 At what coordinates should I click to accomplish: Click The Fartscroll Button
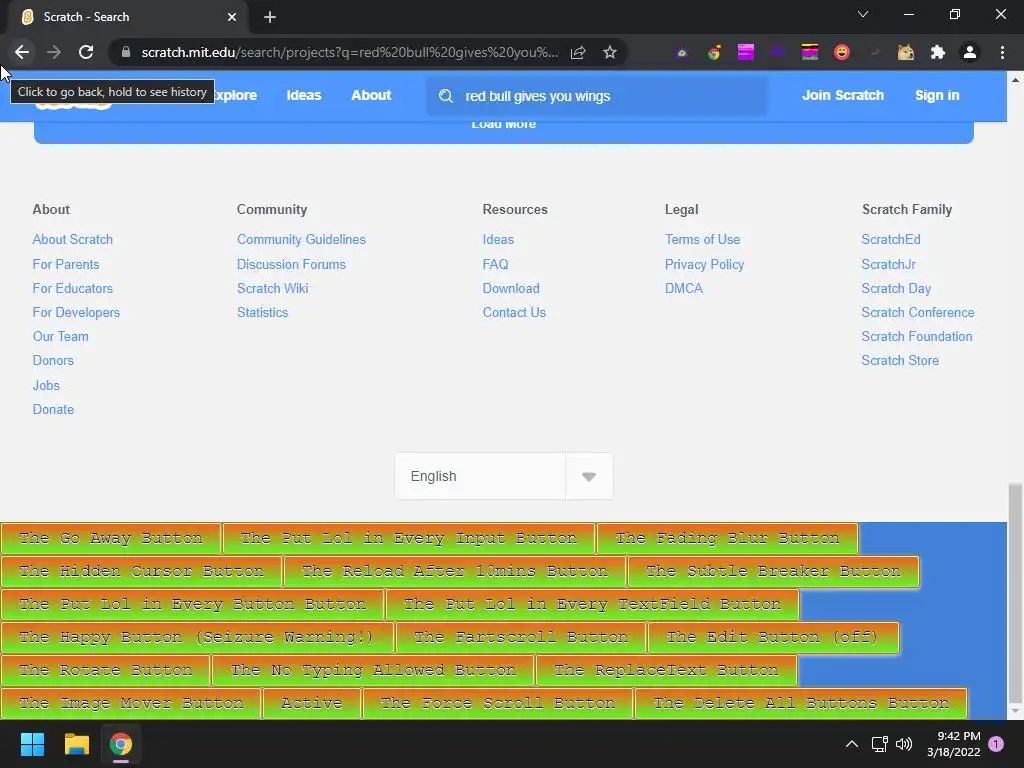click(x=520, y=637)
